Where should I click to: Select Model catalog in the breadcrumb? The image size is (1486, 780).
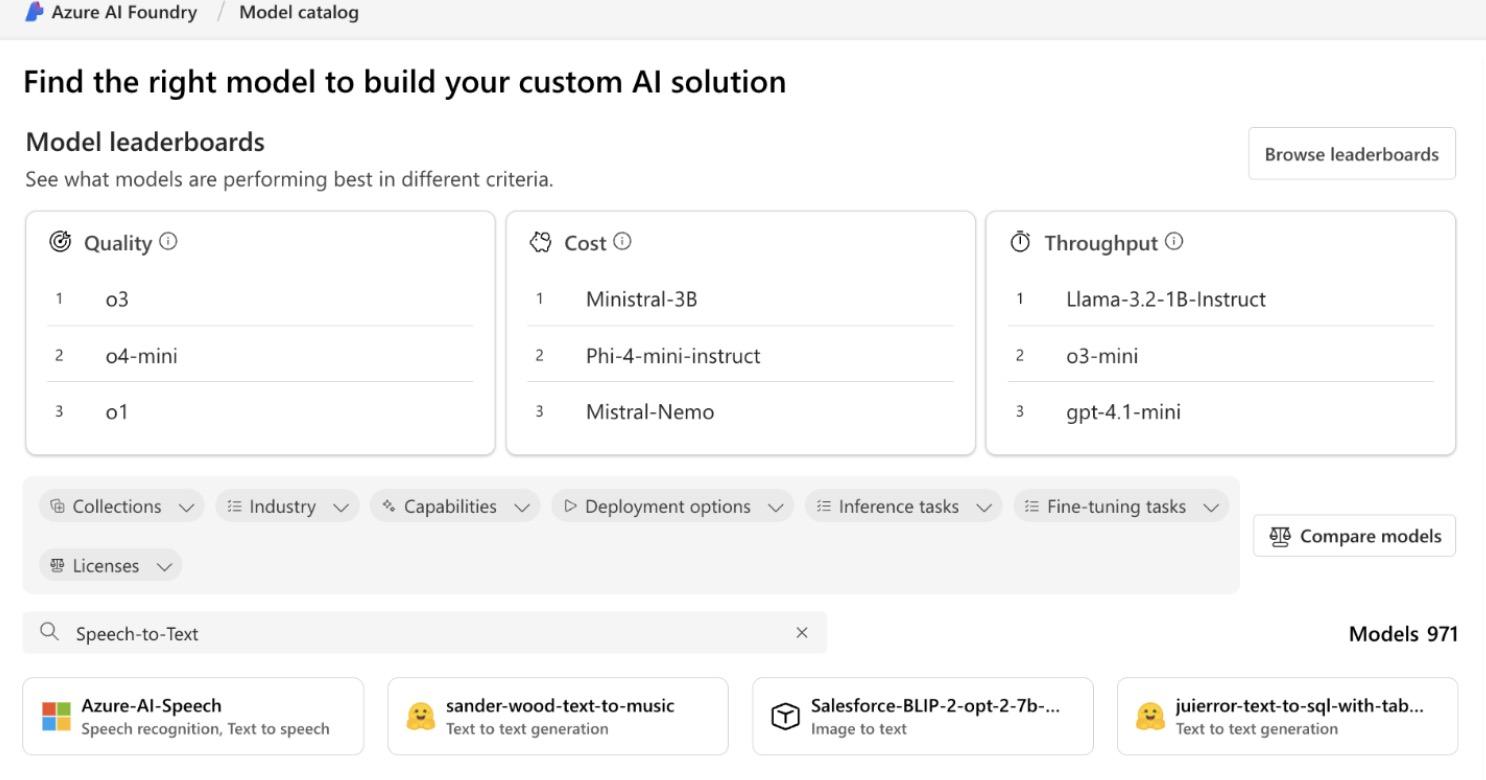coord(298,12)
